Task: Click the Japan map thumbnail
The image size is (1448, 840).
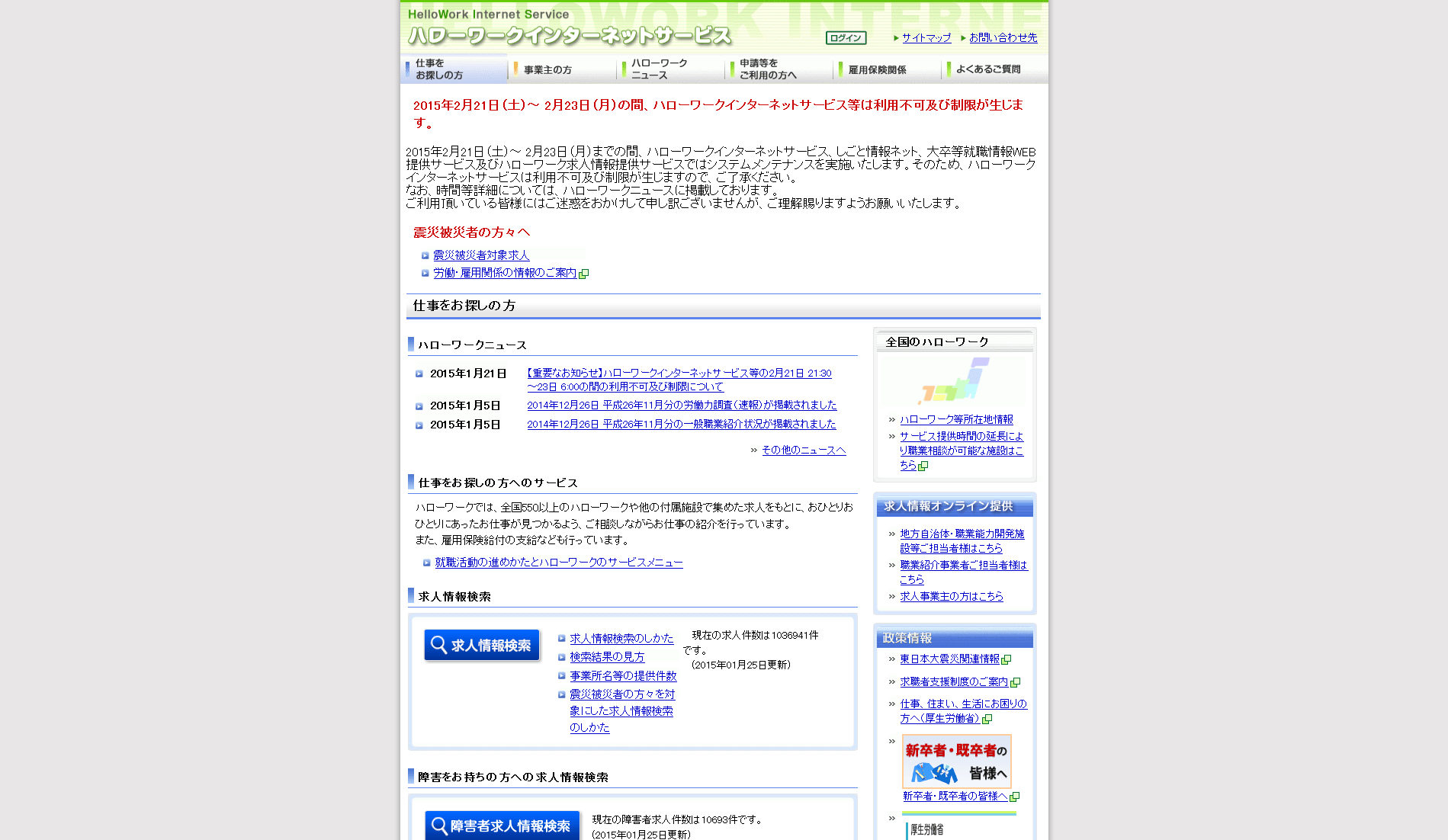Action: point(954,380)
